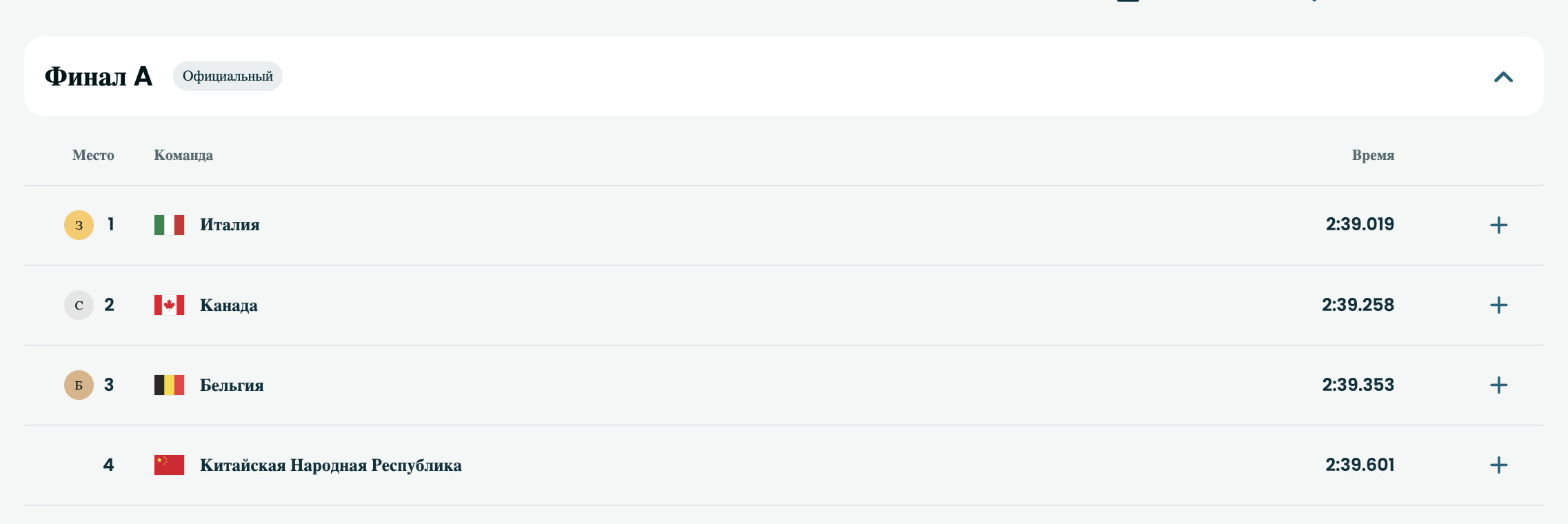Click the Время column header
1568x524 pixels.
[1373, 155]
